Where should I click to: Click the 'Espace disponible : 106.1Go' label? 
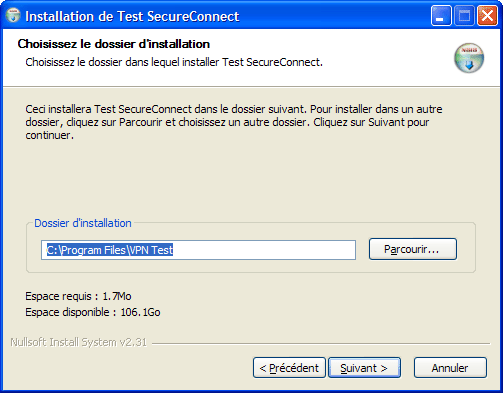(x=93, y=312)
